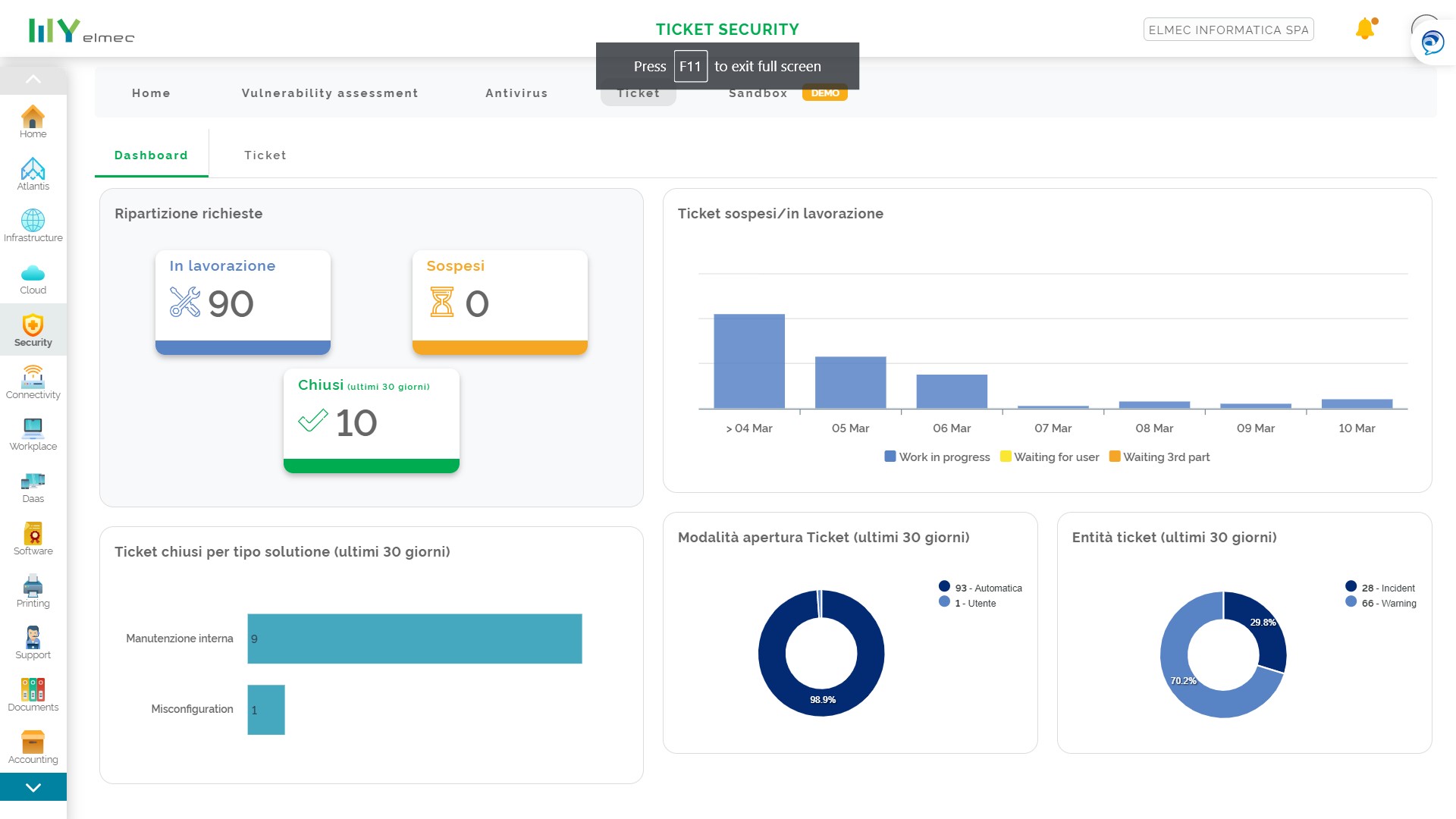The image size is (1456, 819).
Task: Click the Dashboard tab
Action: pyautogui.click(x=151, y=155)
